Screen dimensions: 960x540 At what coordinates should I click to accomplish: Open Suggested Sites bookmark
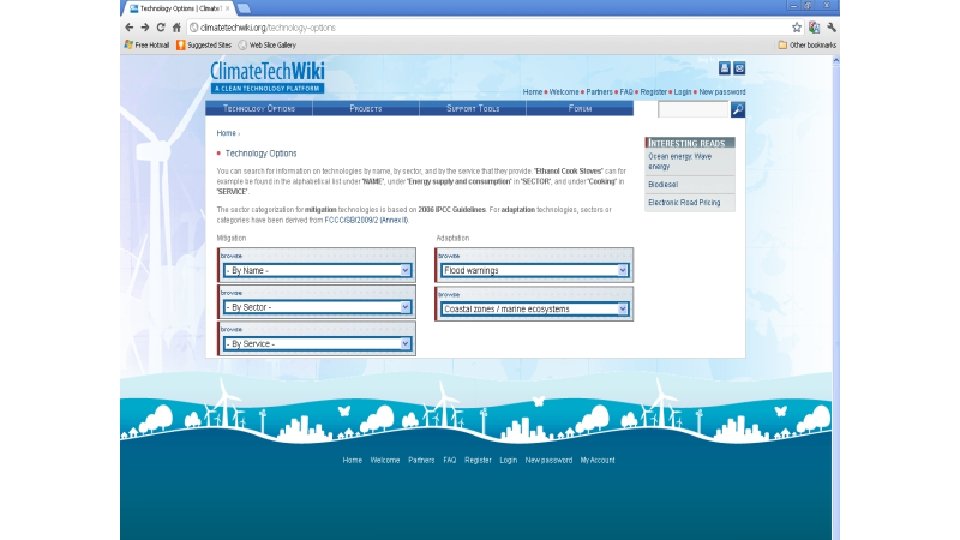coord(204,45)
